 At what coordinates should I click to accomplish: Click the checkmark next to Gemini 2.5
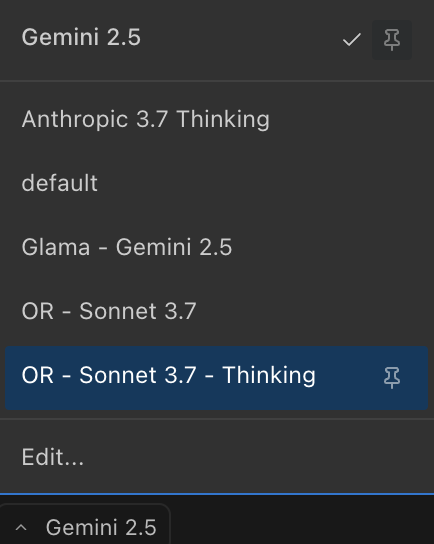point(352,40)
